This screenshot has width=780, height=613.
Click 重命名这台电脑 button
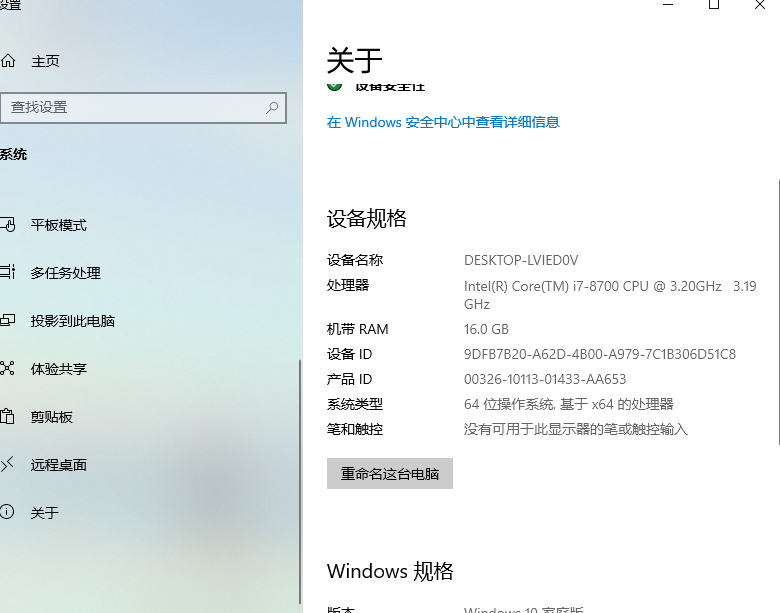click(x=390, y=474)
